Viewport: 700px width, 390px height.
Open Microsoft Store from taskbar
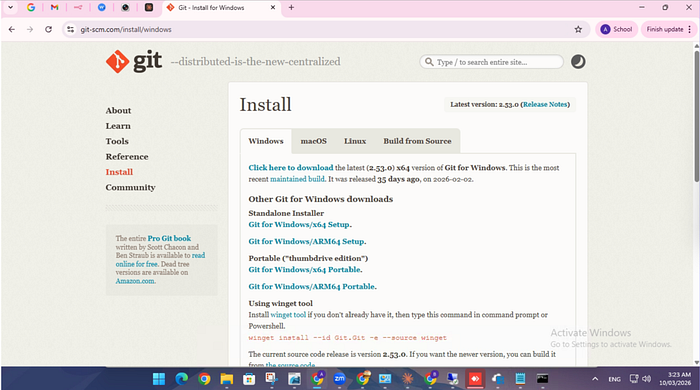point(249,379)
